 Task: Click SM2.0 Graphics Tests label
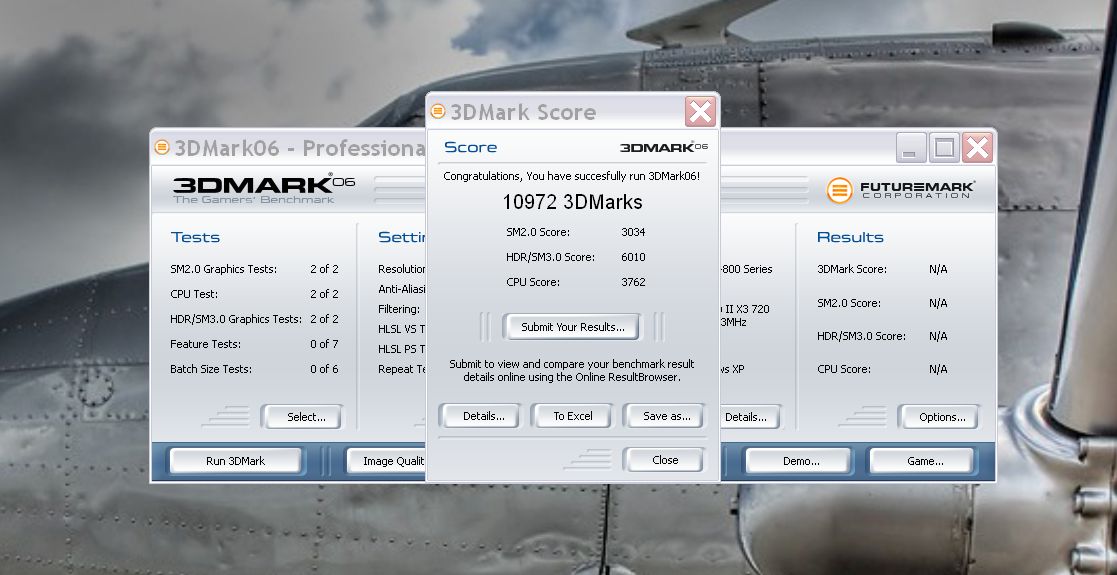tap(224, 269)
